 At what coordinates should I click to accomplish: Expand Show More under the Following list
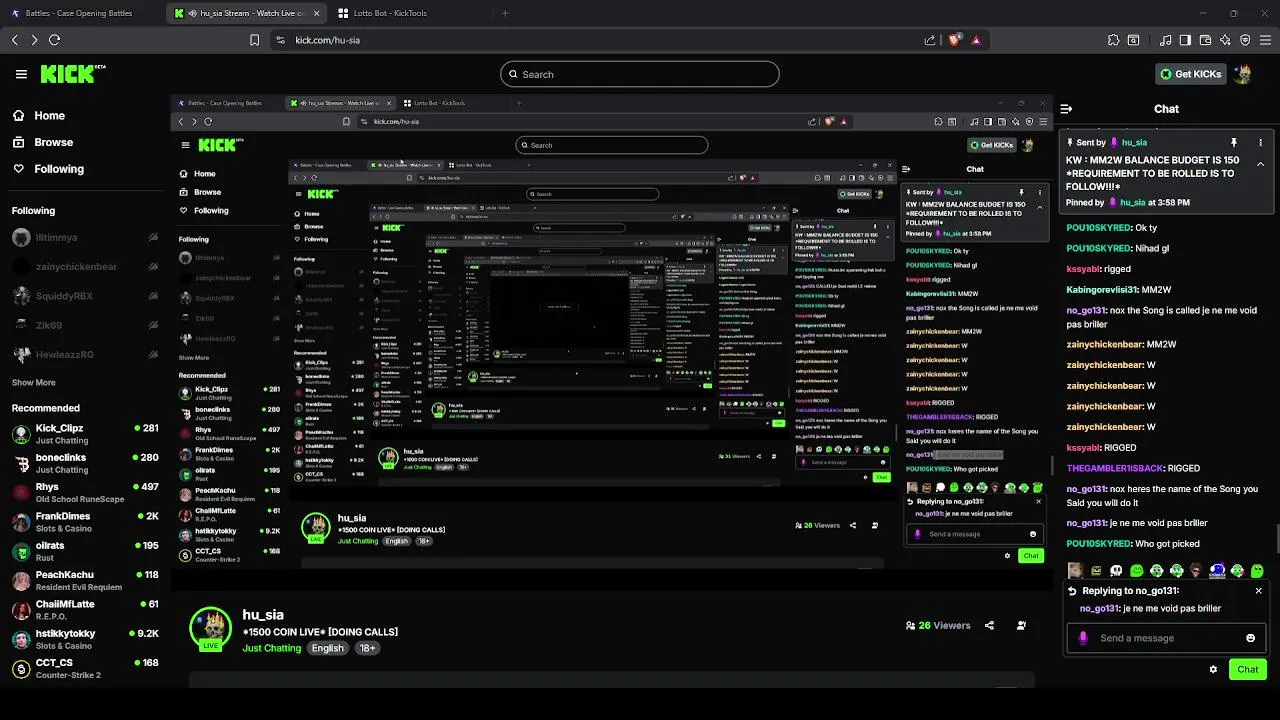pyautogui.click(x=34, y=383)
